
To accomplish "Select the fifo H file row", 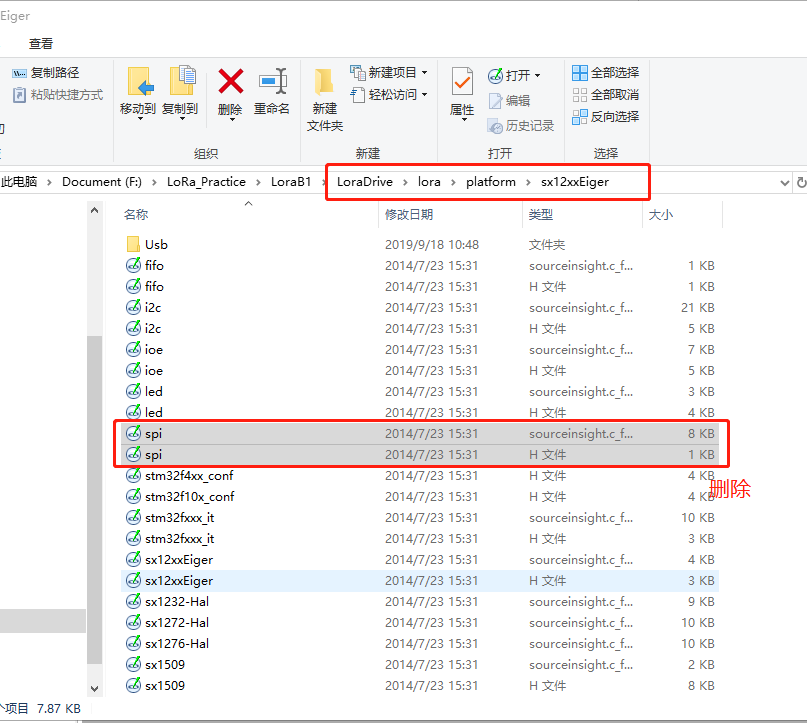I will click(x=420, y=287).
